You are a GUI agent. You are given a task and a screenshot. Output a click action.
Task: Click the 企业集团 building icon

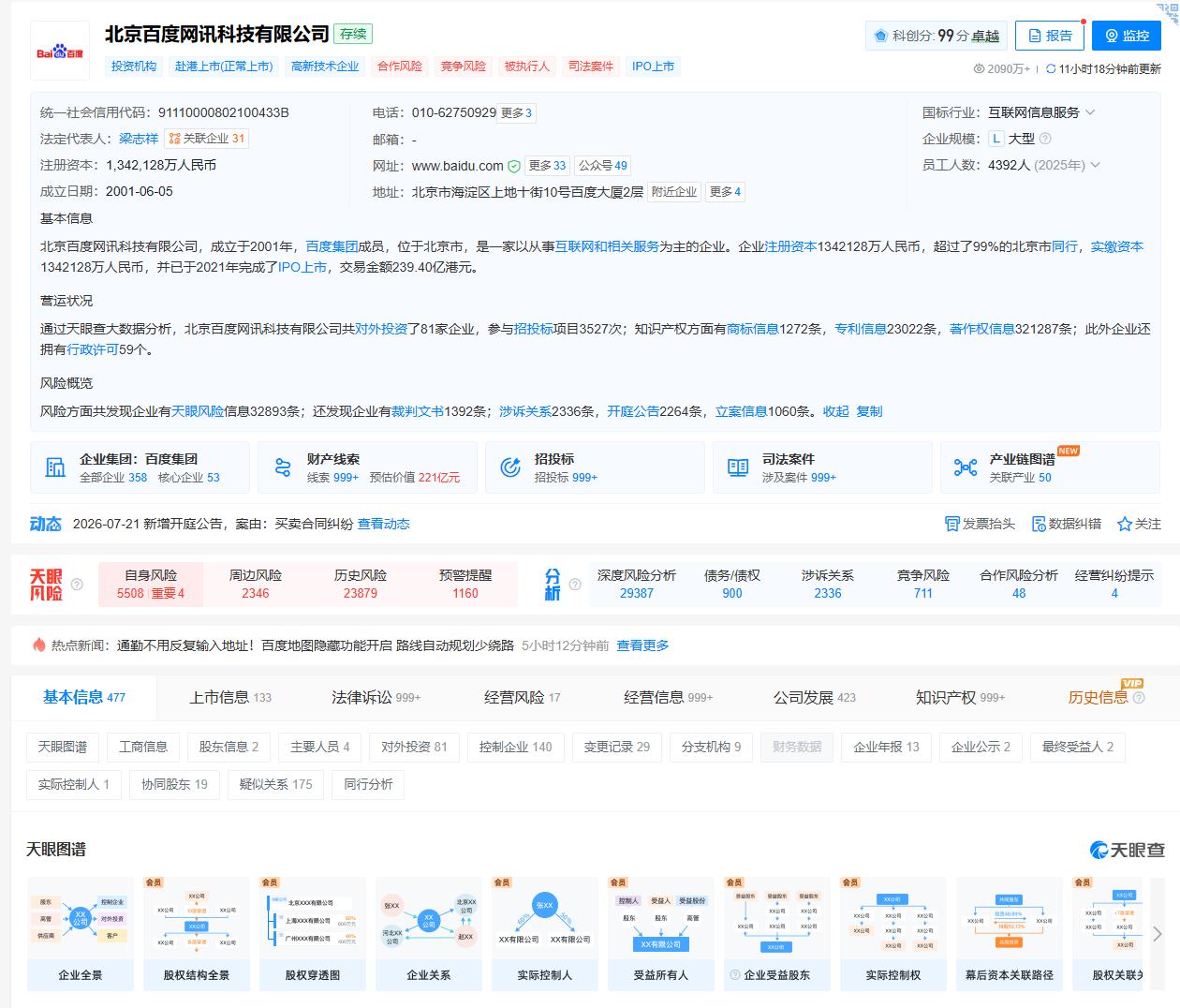coord(55,467)
